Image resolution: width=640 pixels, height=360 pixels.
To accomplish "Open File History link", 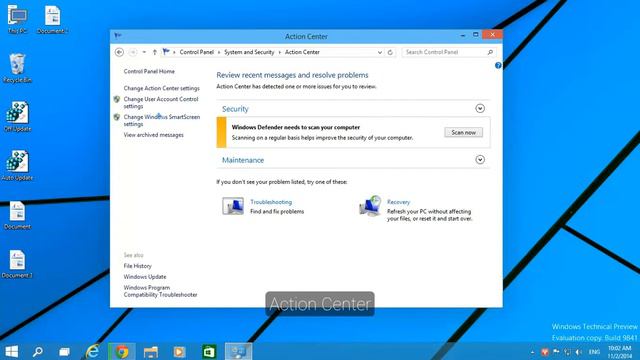I will 138,266.
